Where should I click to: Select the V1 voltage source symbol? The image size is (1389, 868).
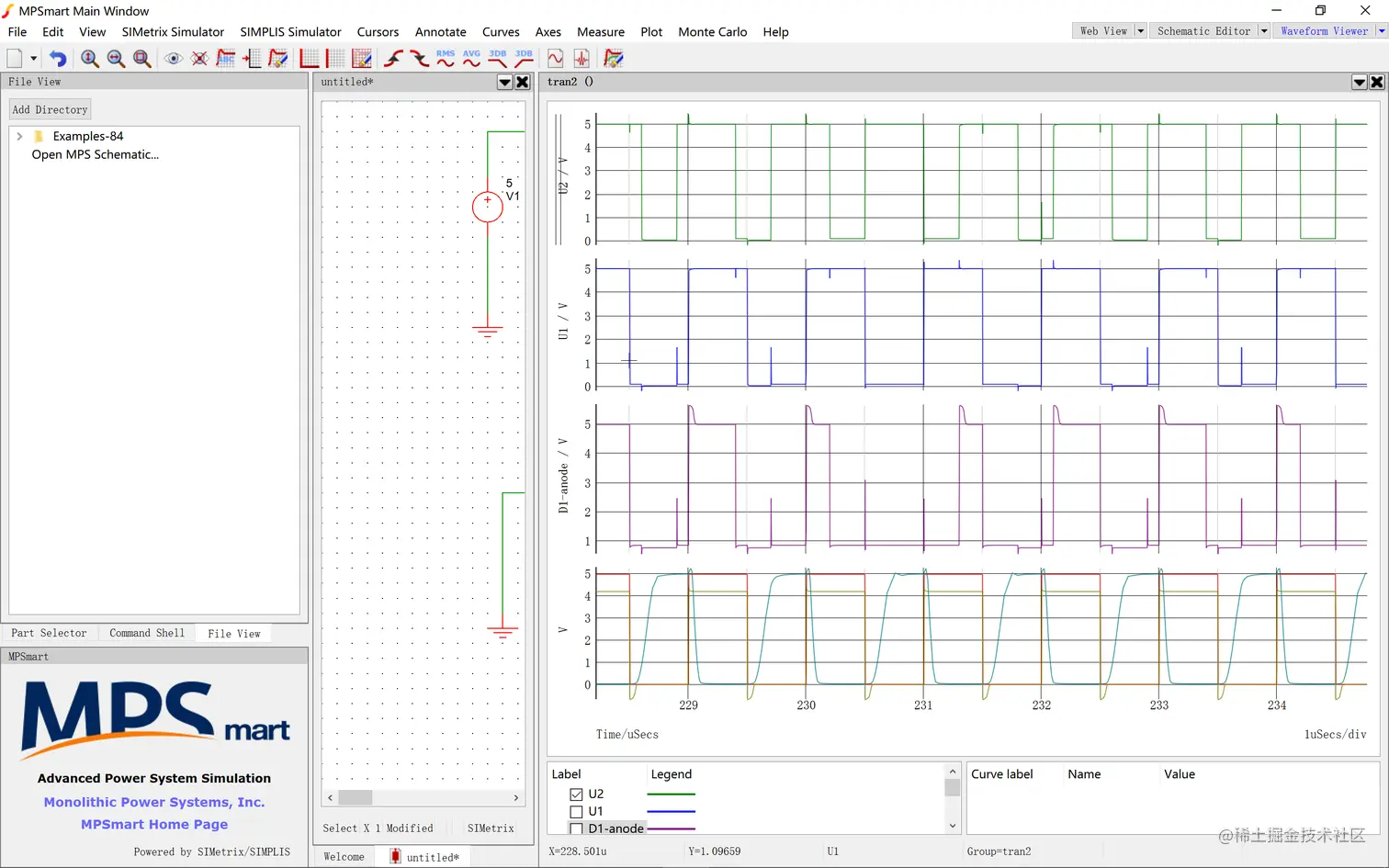click(488, 207)
